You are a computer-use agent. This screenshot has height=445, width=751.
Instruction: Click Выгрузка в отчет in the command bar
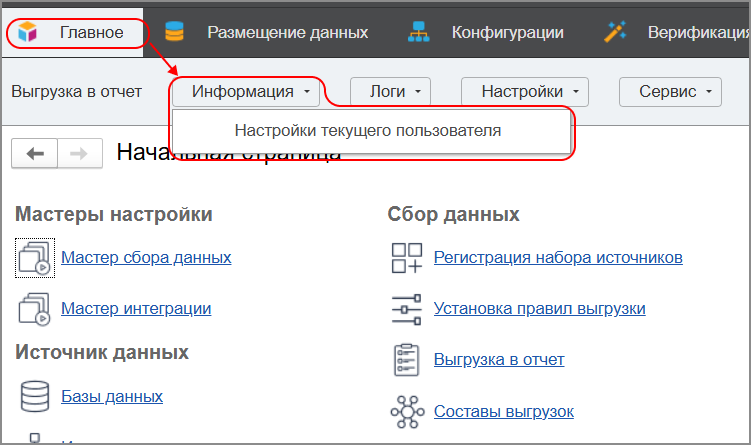(x=76, y=92)
